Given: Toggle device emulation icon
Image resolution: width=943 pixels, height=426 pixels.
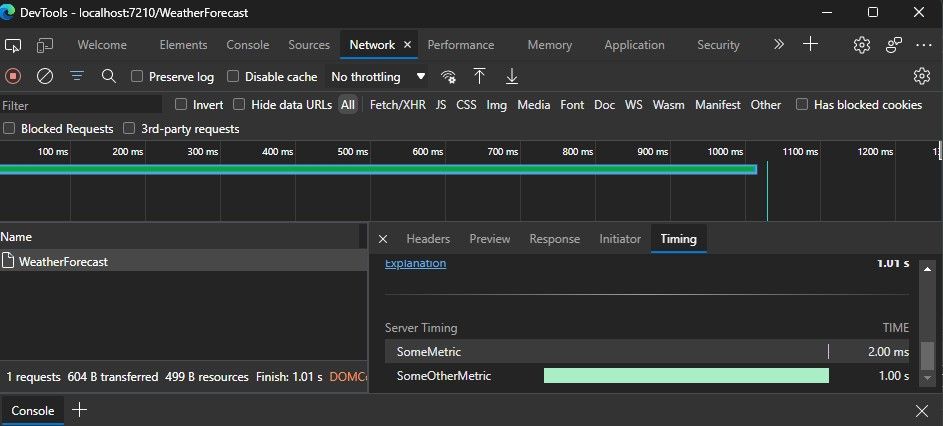Looking at the screenshot, I should tap(45, 45).
